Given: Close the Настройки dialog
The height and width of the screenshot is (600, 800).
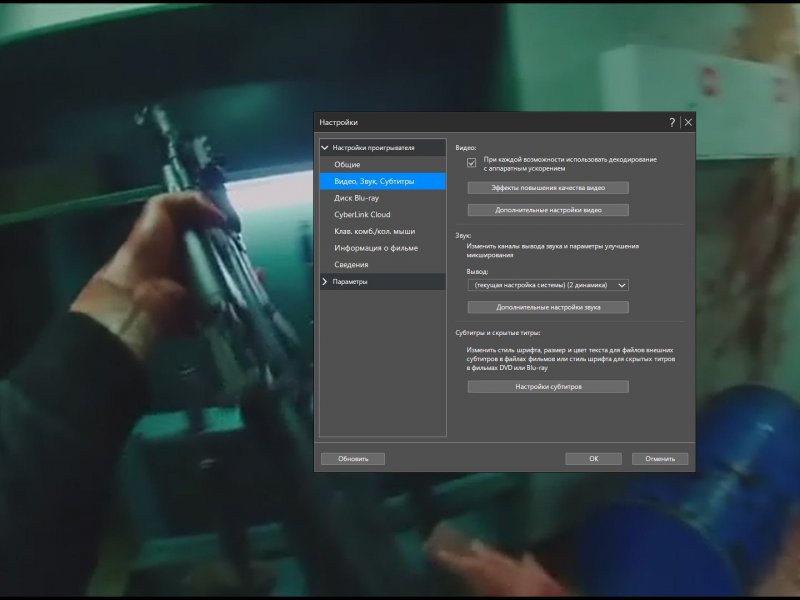Looking at the screenshot, I should tap(688, 122).
